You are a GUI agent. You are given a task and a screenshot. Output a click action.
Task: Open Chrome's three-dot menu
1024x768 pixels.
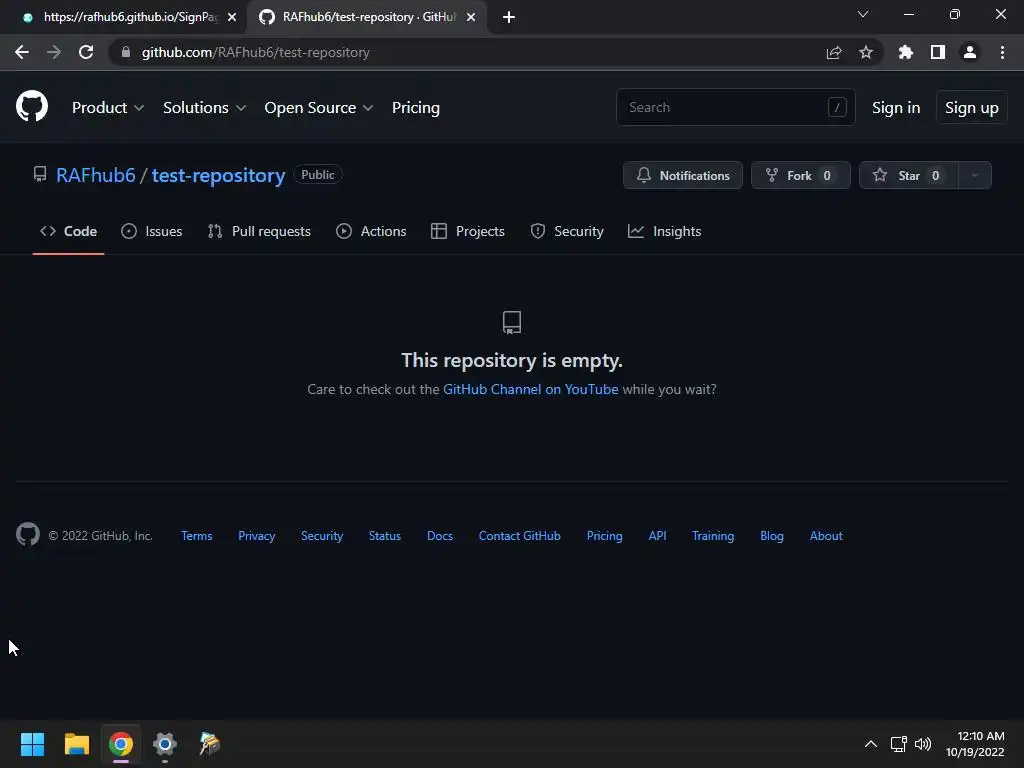[1002, 52]
